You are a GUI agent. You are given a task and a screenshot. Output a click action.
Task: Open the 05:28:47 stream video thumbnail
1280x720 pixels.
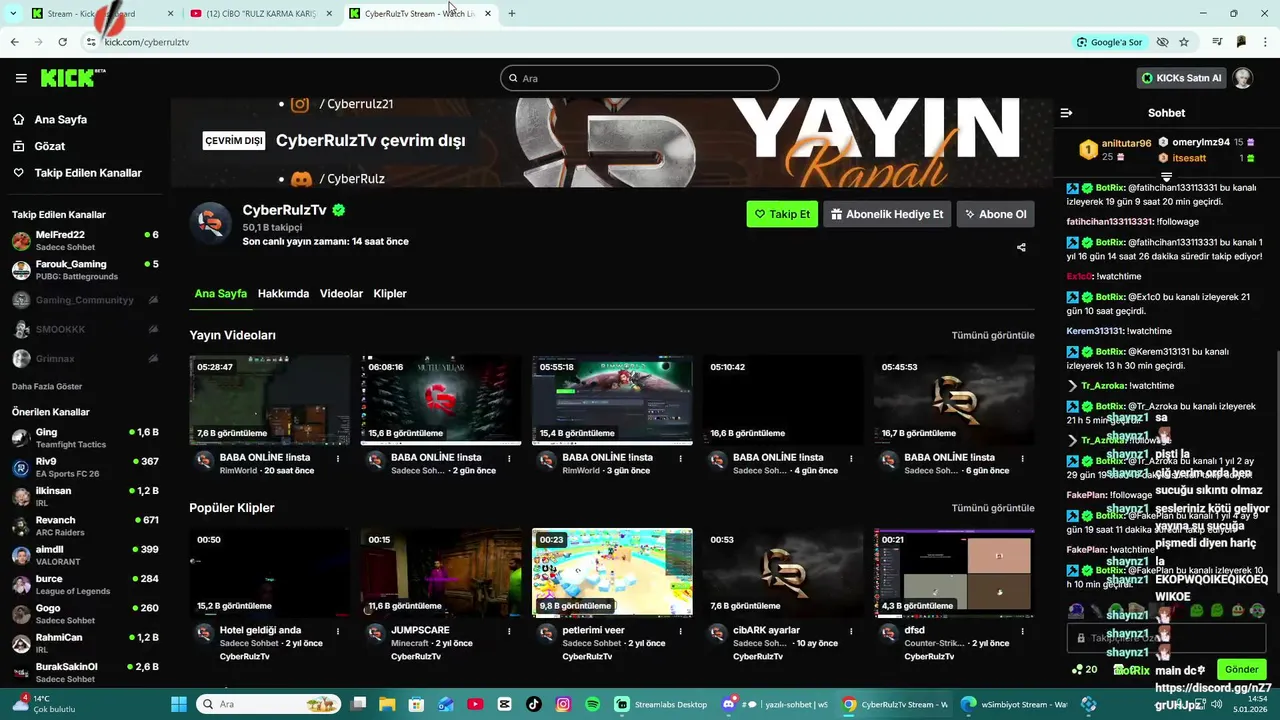[x=270, y=400]
